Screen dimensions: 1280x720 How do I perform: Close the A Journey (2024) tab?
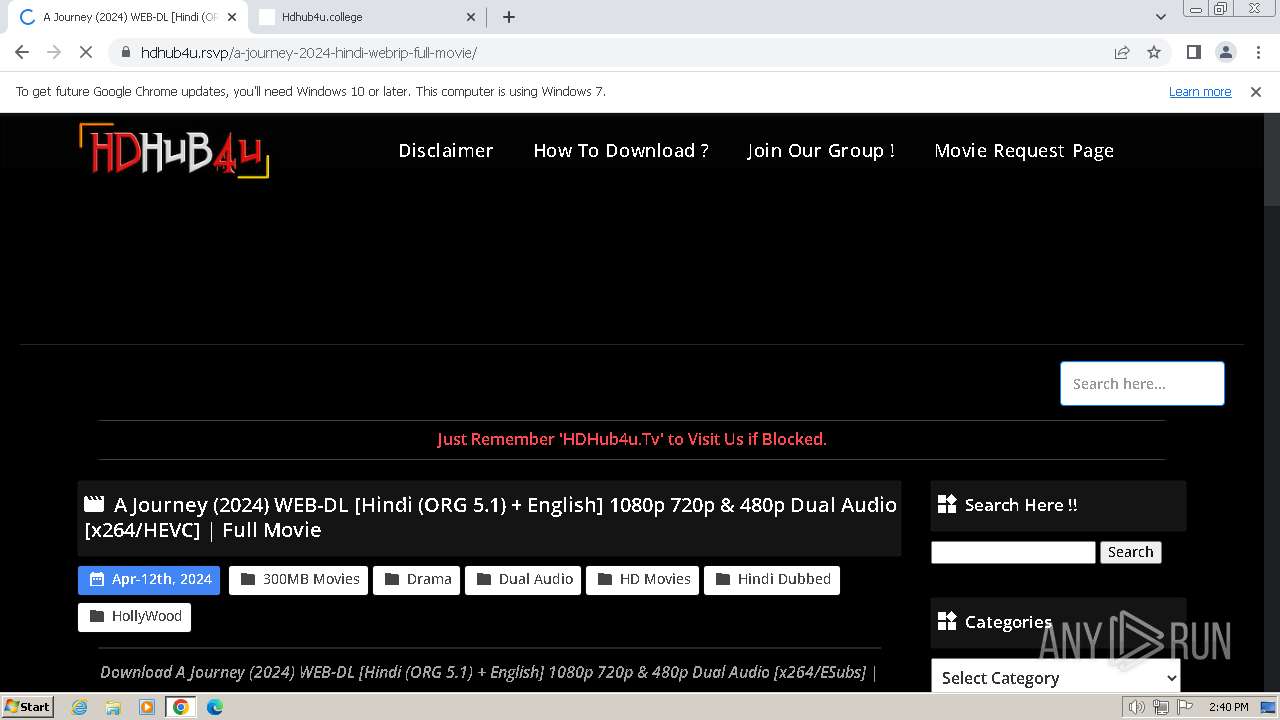pos(231,17)
